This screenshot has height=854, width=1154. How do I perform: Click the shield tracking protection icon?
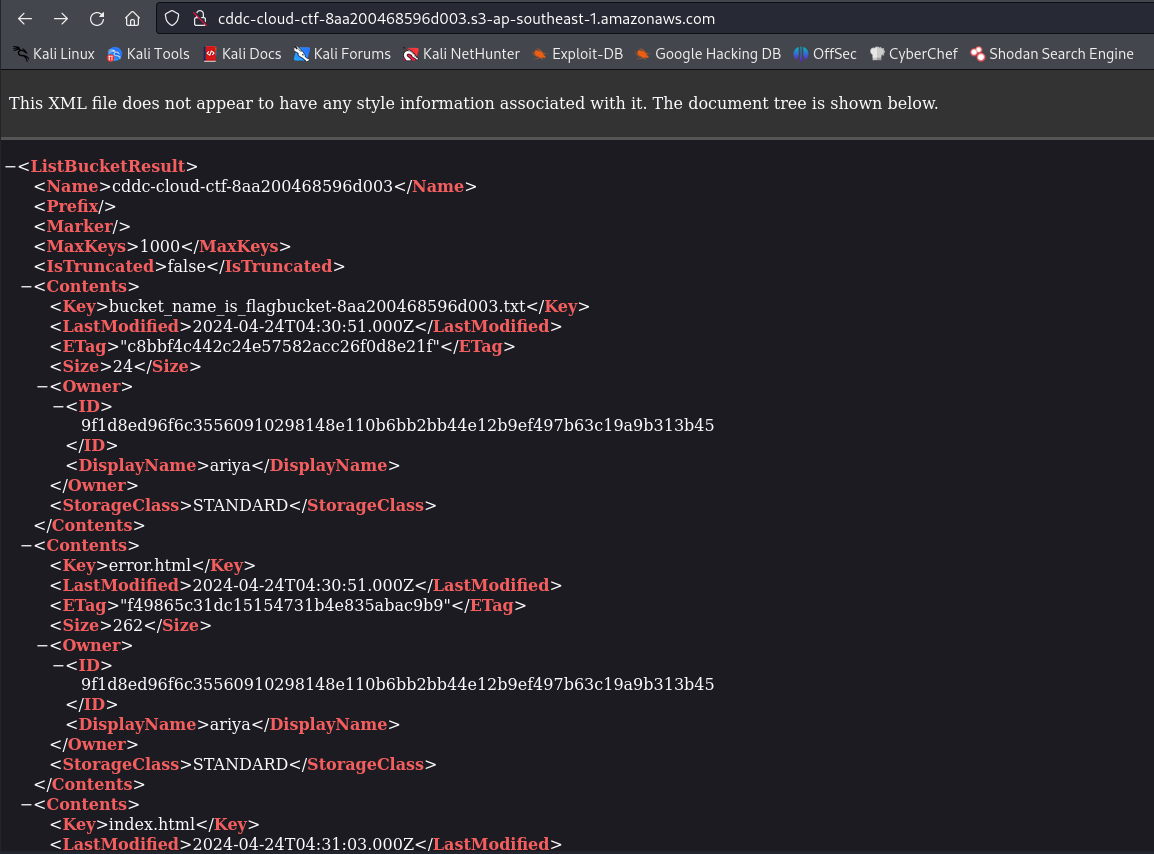(x=172, y=19)
